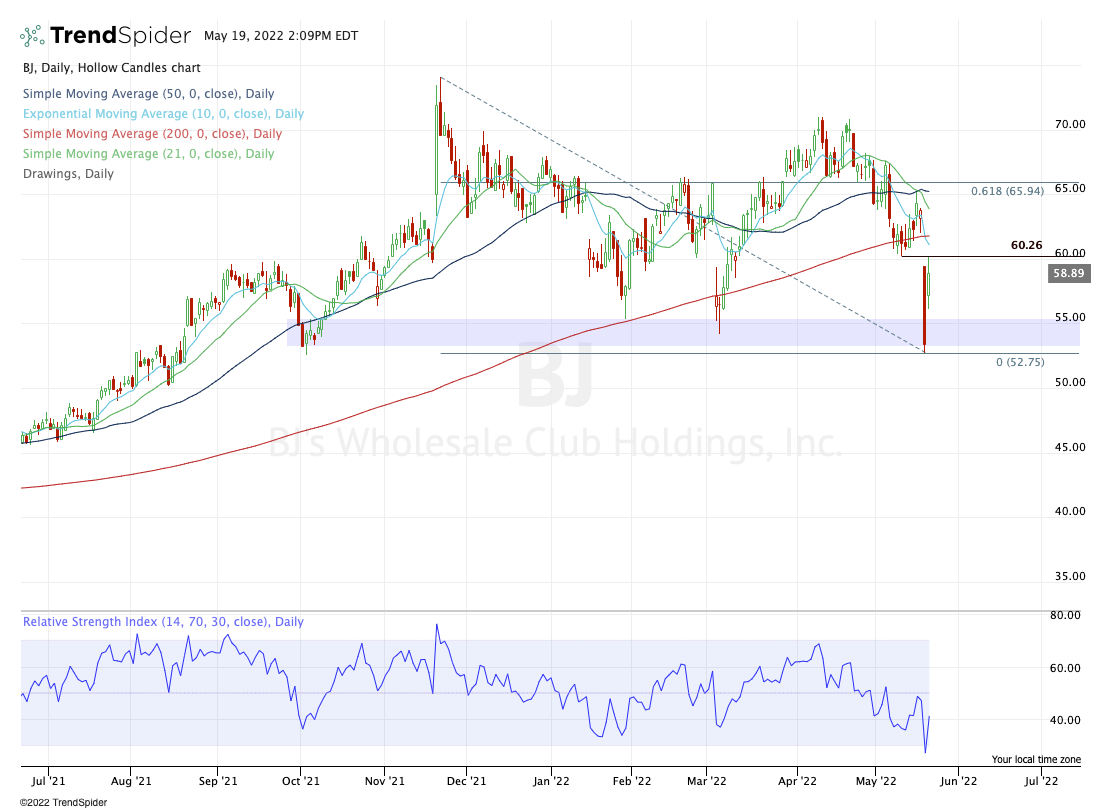Click the 40.00 RSI axis label
Viewport: 1111px width, 812px height.
[x=1065, y=720]
